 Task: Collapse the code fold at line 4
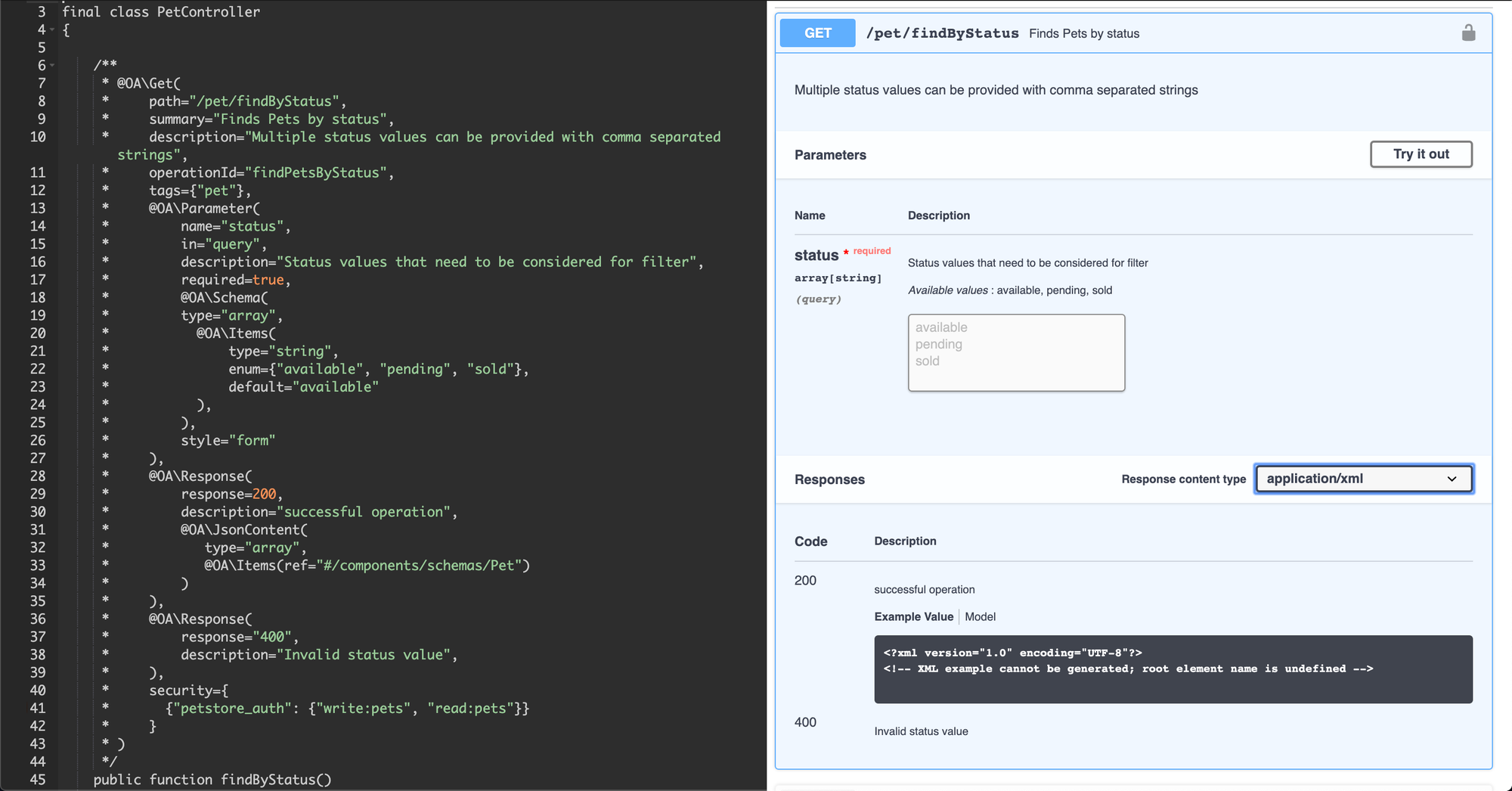[52, 29]
